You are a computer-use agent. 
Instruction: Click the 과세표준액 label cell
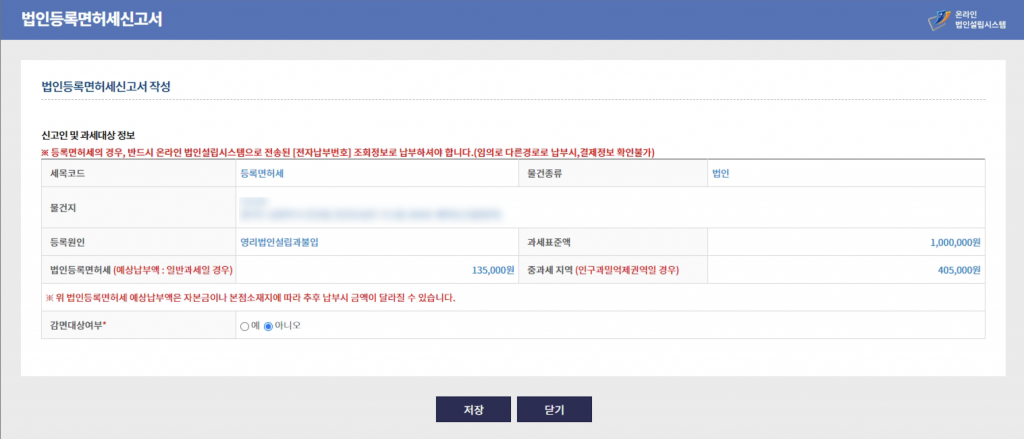click(x=613, y=242)
